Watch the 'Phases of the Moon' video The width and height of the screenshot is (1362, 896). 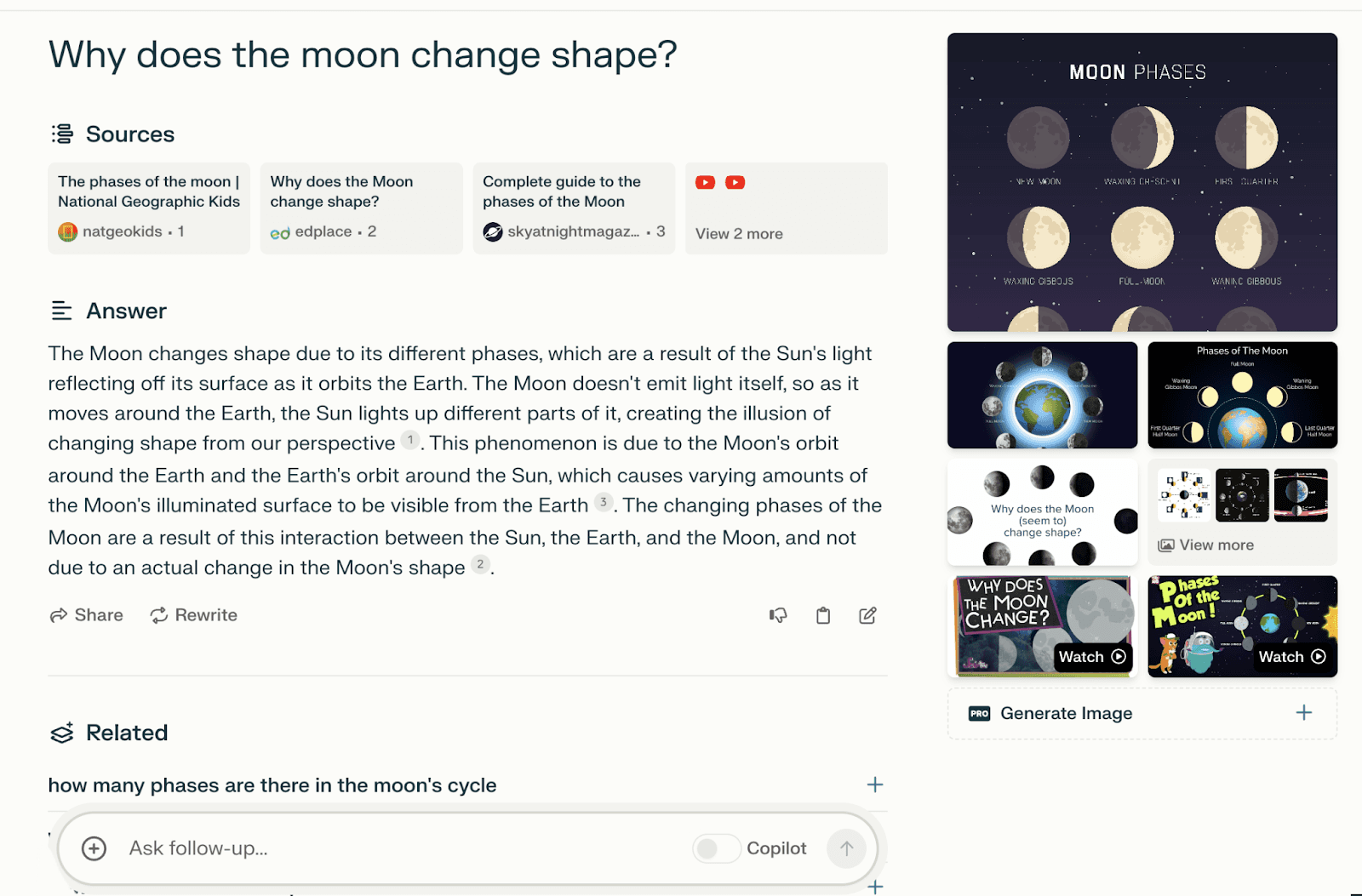click(1243, 626)
